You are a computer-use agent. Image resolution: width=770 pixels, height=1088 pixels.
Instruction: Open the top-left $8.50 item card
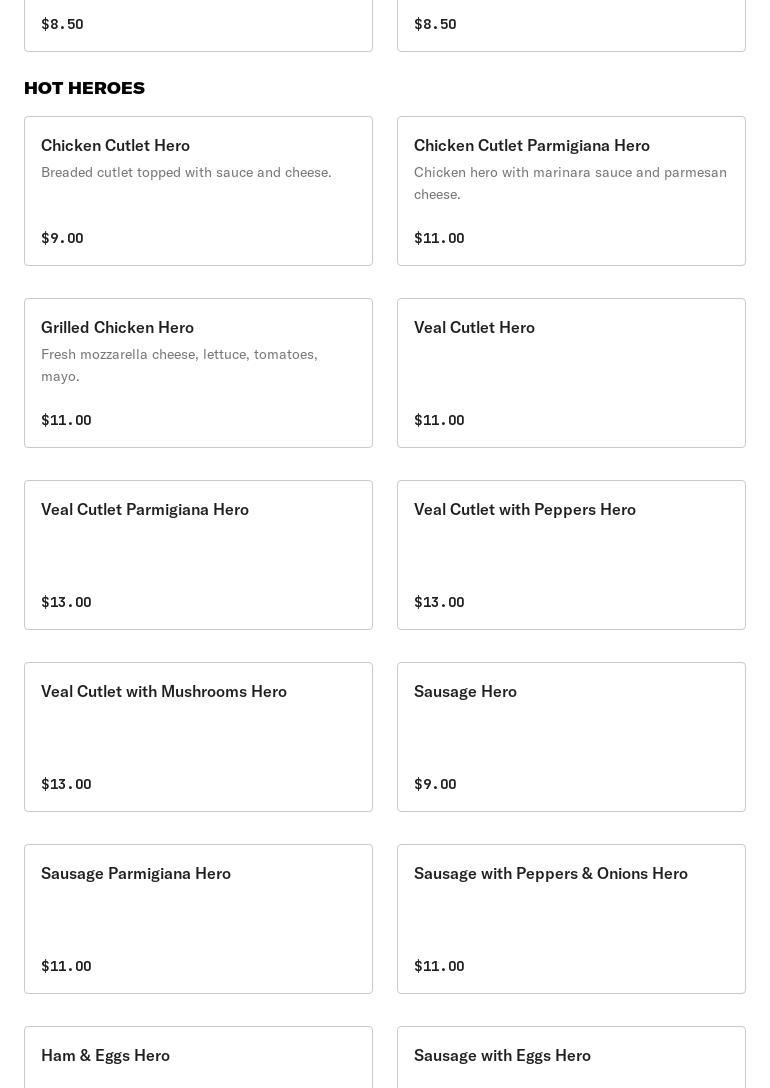198,26
